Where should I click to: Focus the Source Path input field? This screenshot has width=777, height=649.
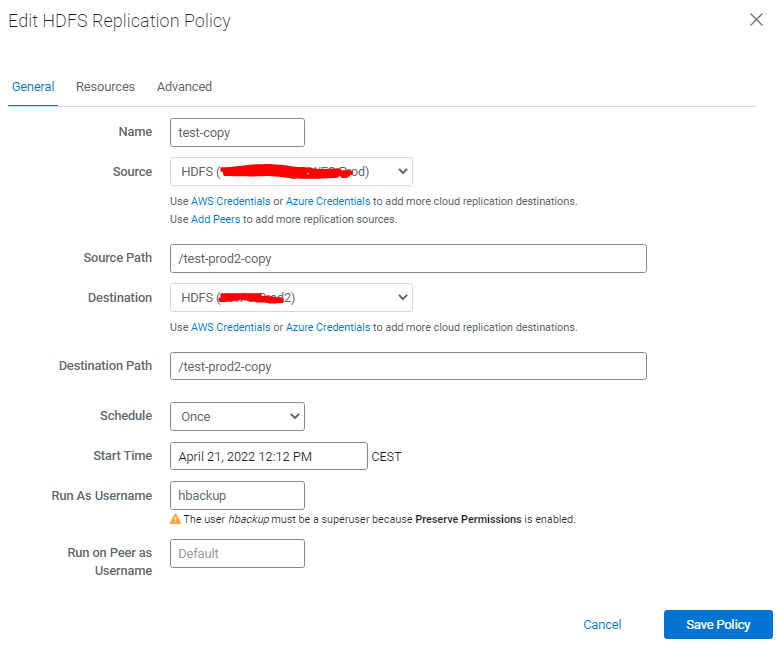(x=408, y=258)
